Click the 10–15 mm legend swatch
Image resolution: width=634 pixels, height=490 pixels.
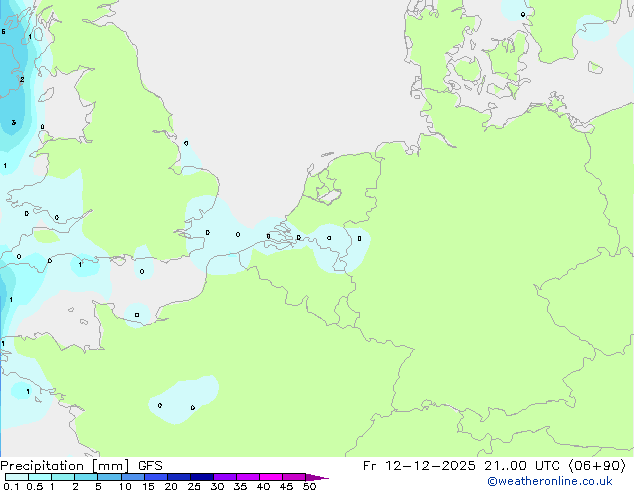pos(133,477)
